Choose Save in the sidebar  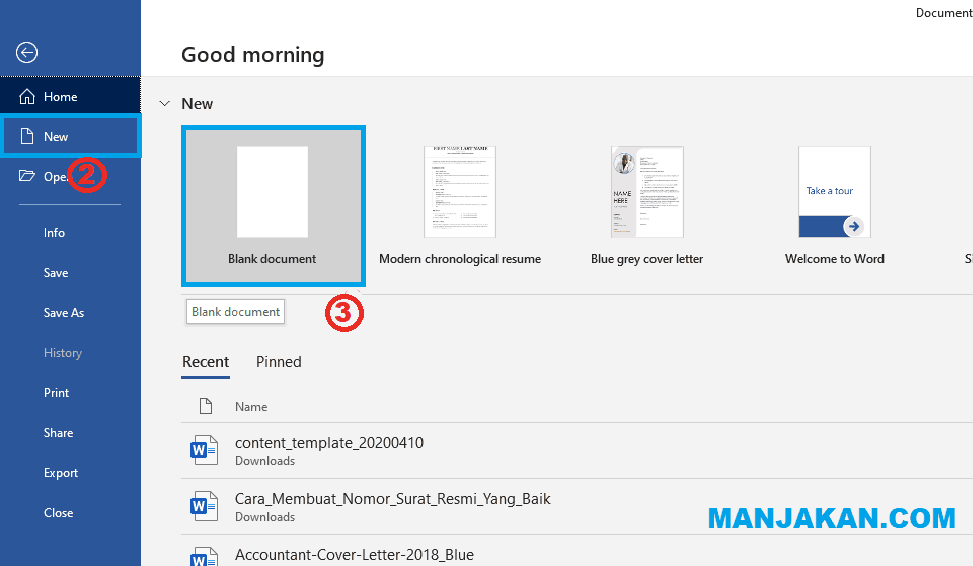click(56, 272)
